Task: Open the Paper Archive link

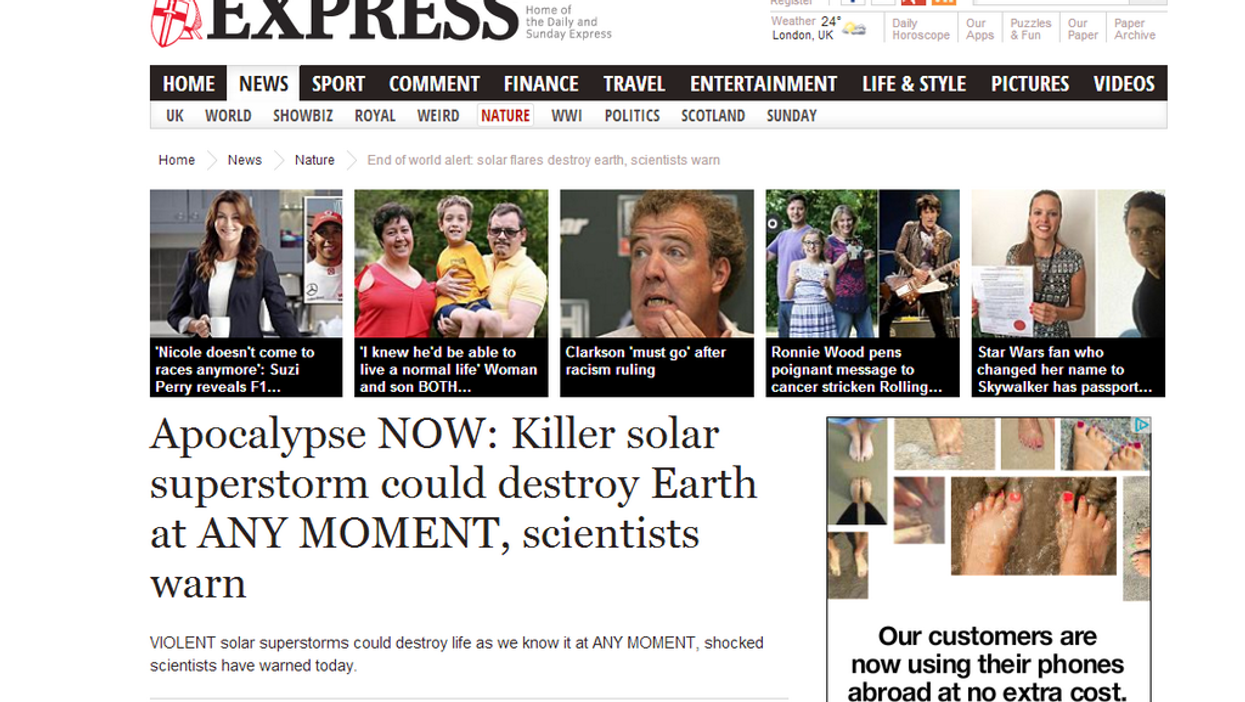Action: [1134, 29]
